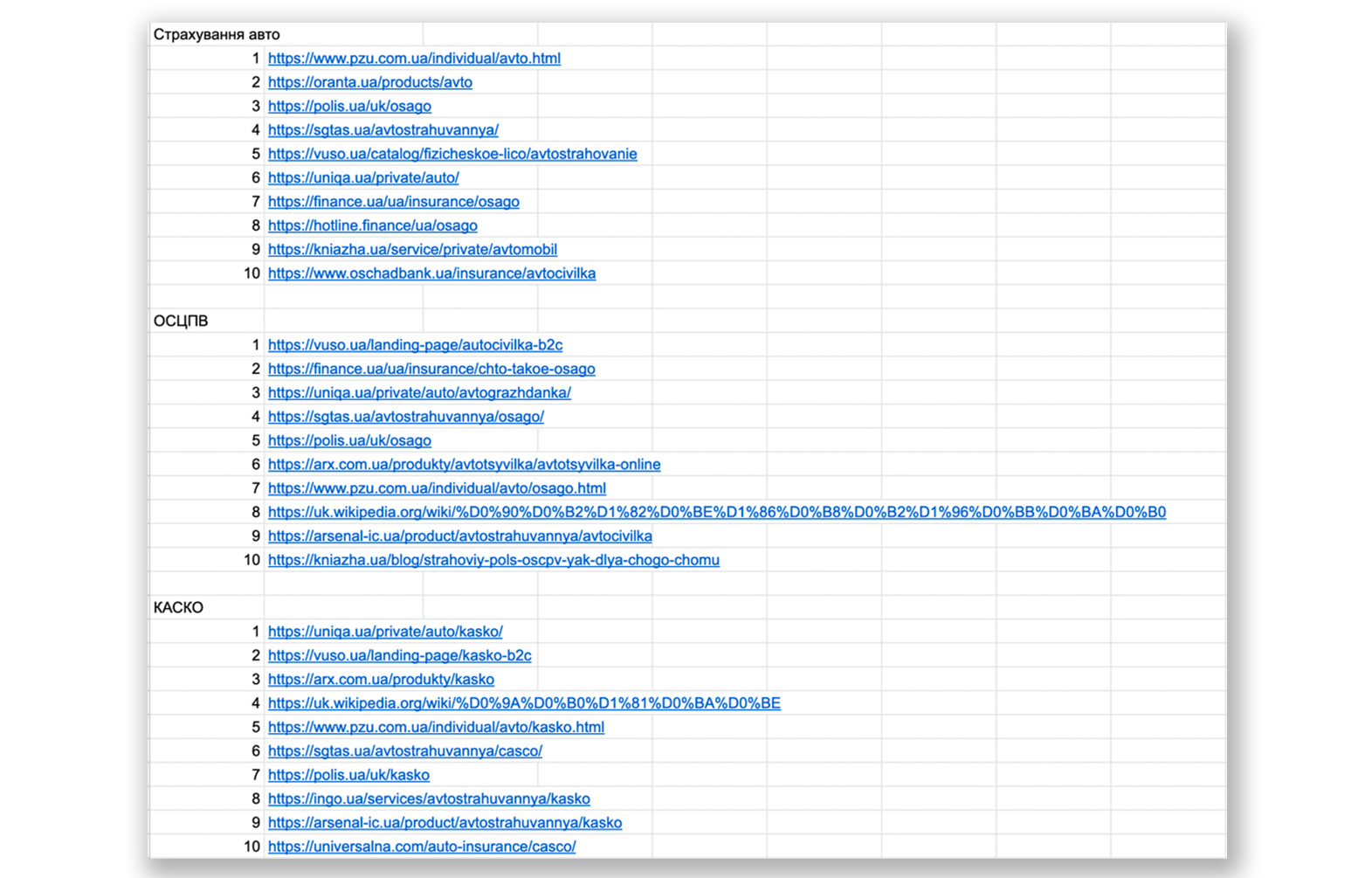The width and height of the screenshot is (1372, 878).
Task: Follow the arx.com.ua avtotsyvilka-online link
Action: pyautogui.click(x=464, y=465)
